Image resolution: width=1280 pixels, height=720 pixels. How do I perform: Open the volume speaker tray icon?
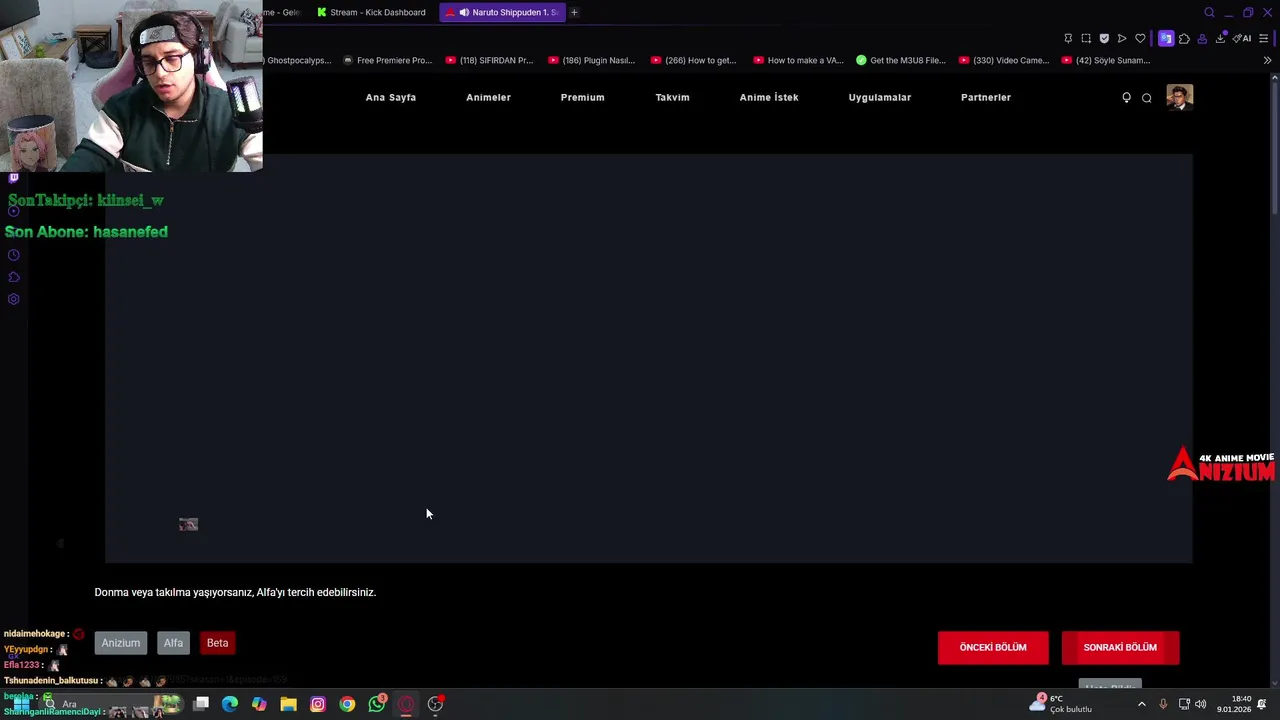[x=1201, y=704]
